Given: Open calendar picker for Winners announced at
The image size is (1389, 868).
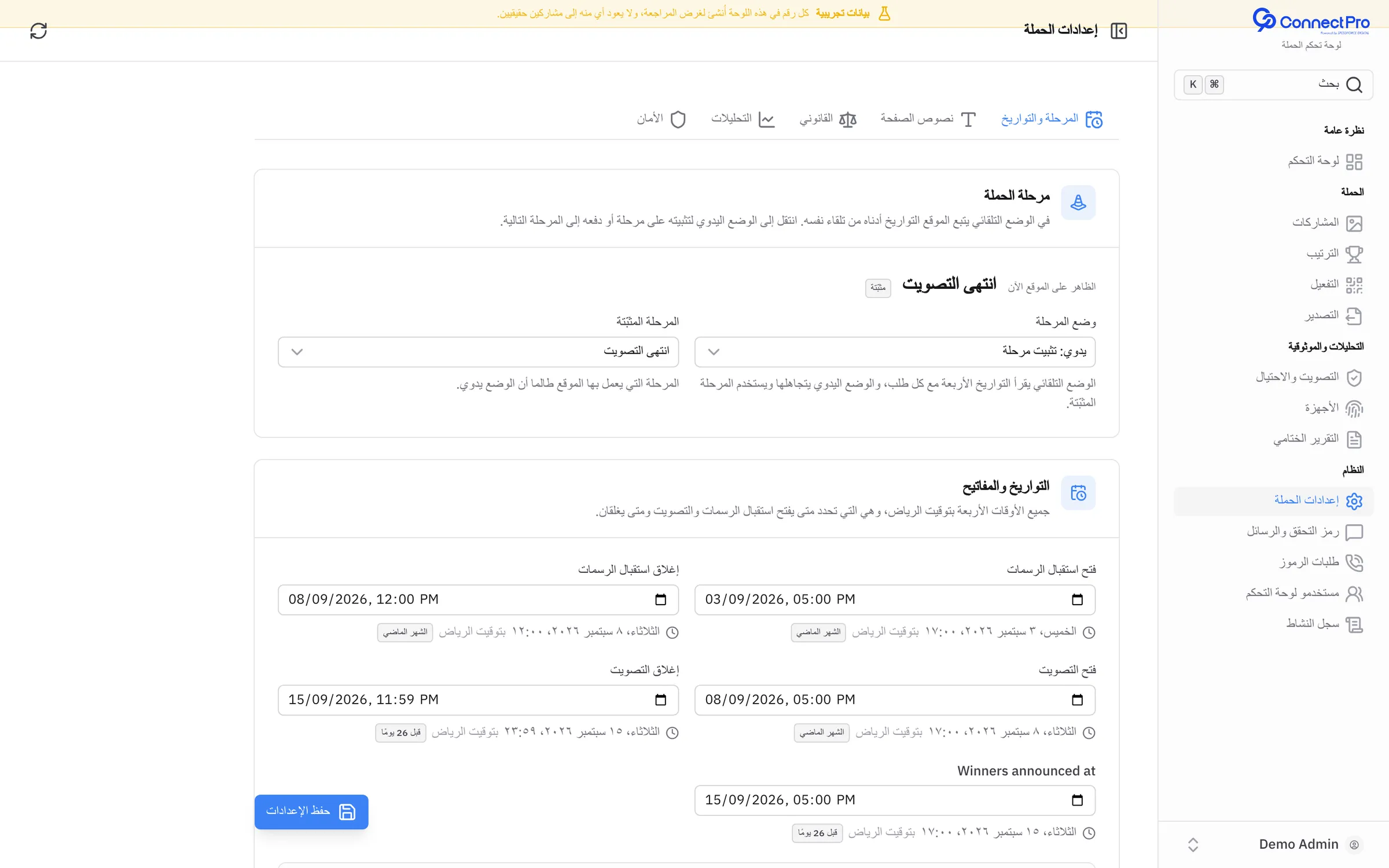Looking at the screenshot, I should (x=1077, y=800).
